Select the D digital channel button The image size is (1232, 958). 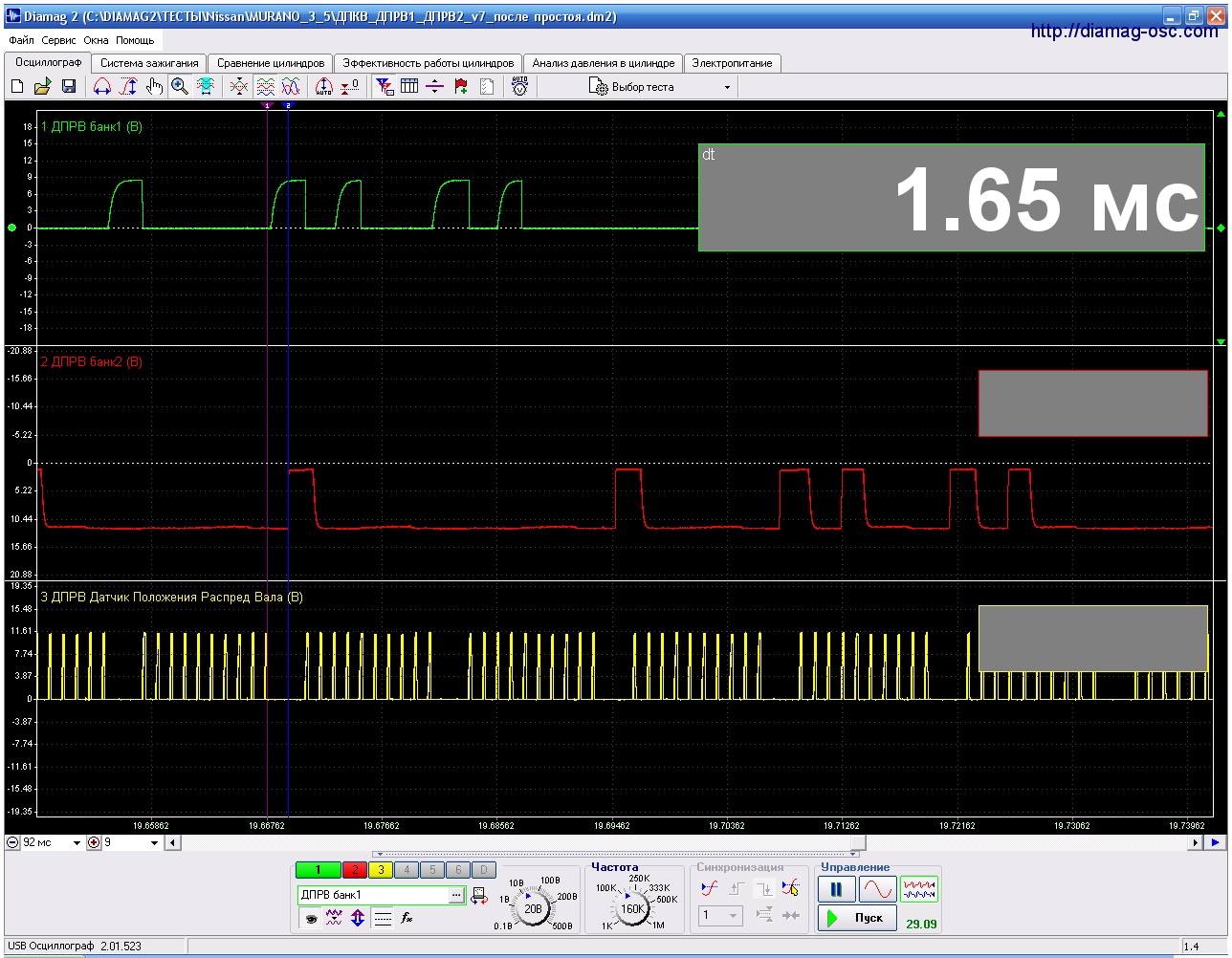click(x=484, y=870)
